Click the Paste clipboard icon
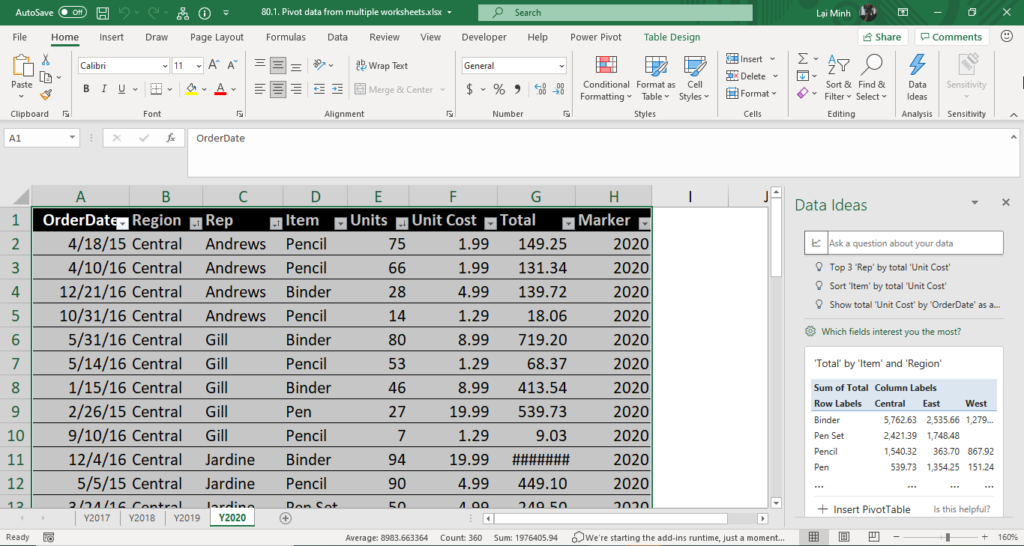The image size is (1024, 546). 22,67
